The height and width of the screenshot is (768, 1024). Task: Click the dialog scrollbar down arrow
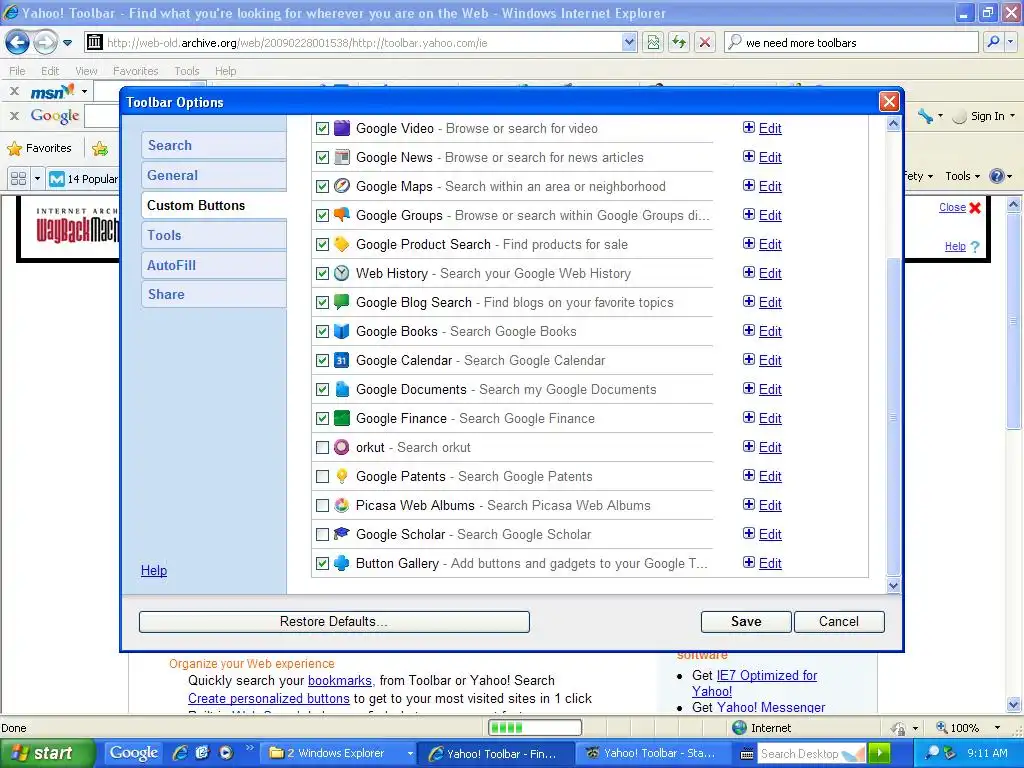[893, 586]
